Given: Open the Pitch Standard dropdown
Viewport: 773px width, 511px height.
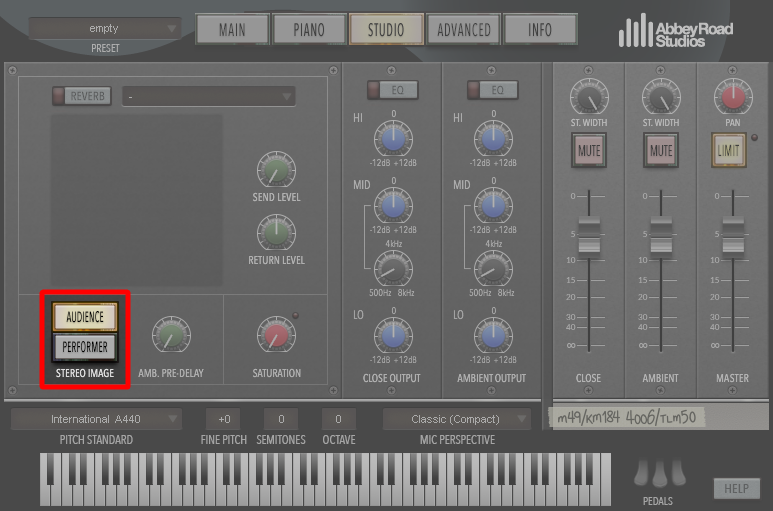Looking at the screenshot, I should 96,419.
